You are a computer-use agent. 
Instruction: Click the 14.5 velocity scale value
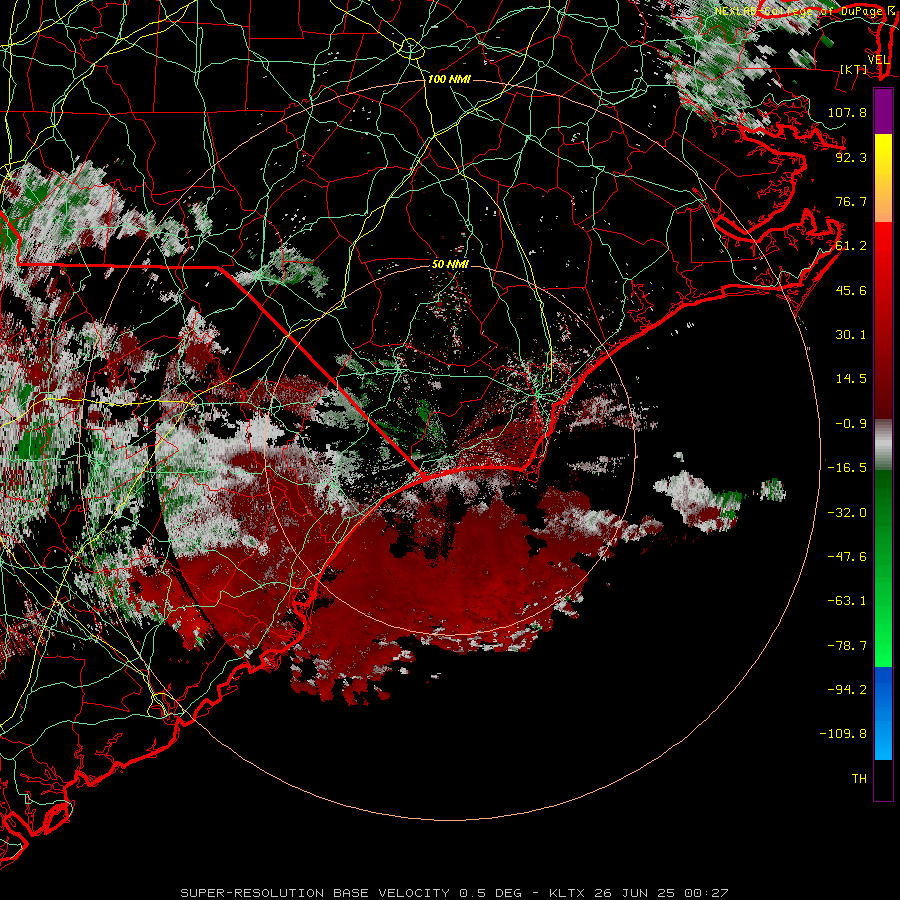point(851,379)
